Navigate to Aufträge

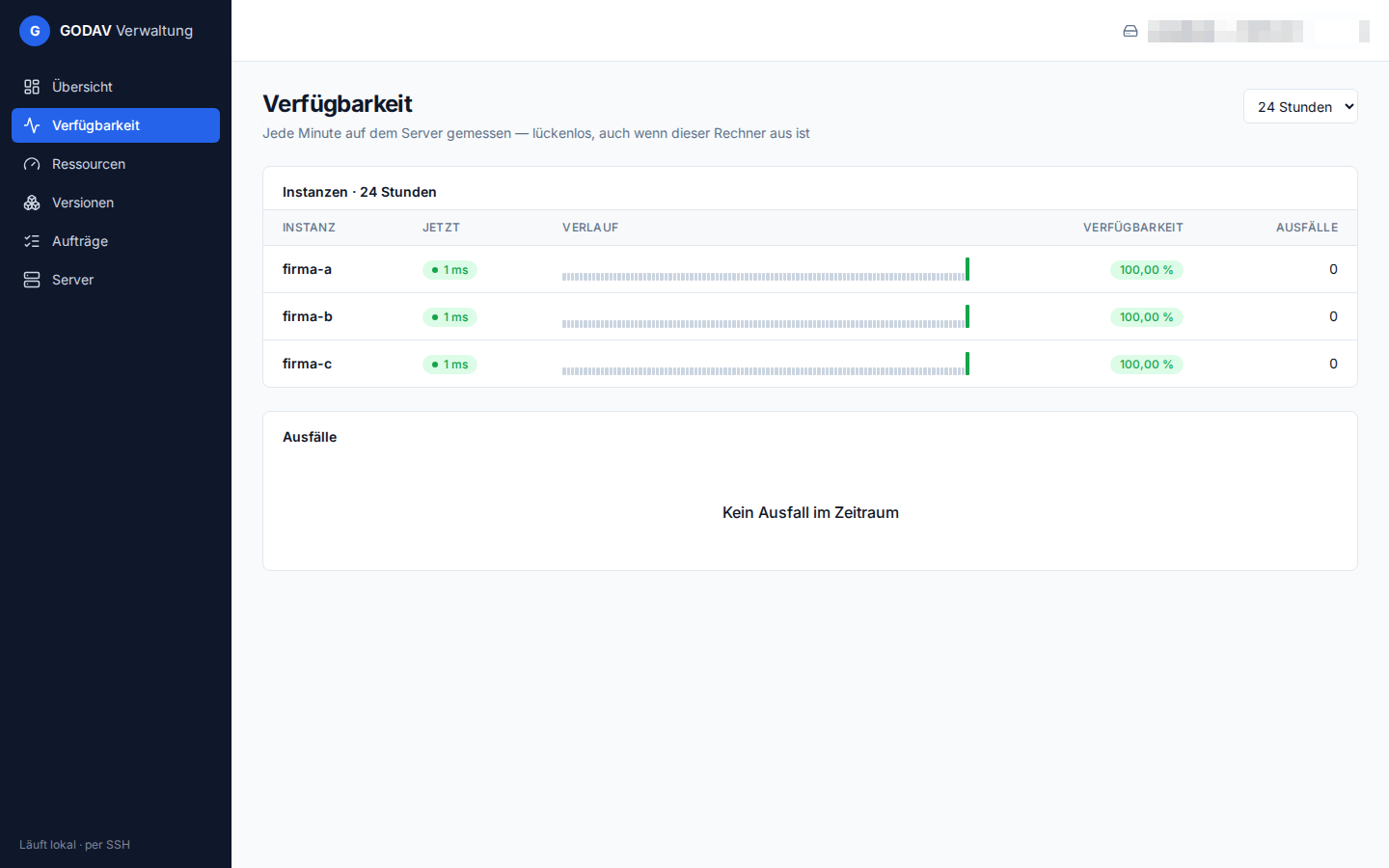tap(116, 241)
